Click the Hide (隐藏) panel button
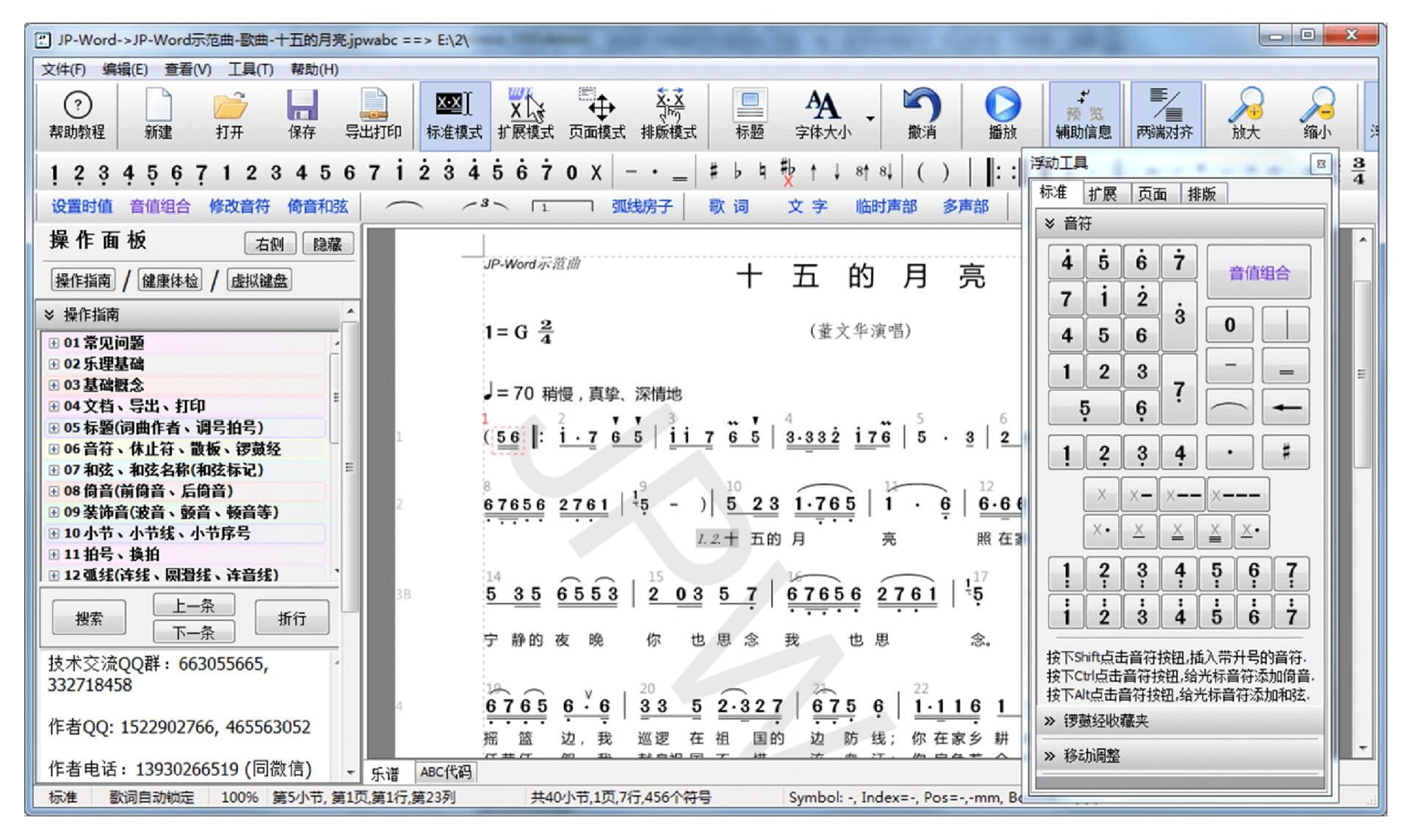 [327, 244]
